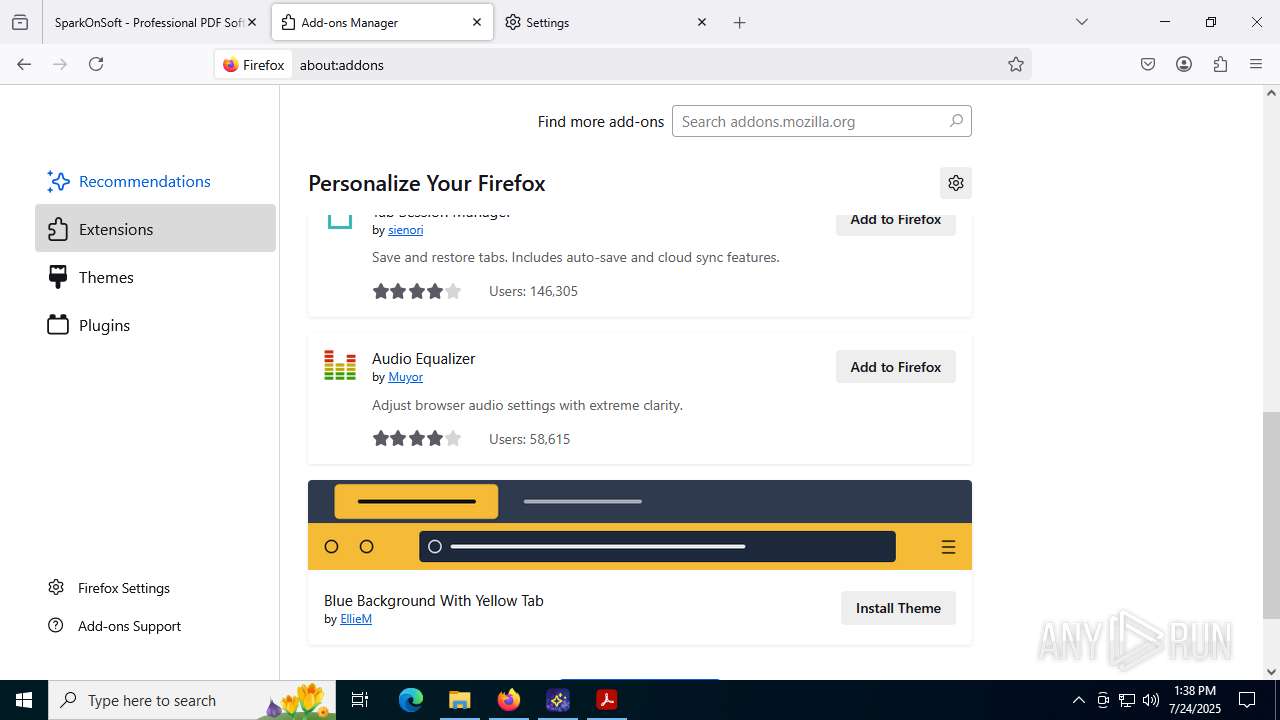Click the yellow theme preview image
Viewport: 1280px width, 720px height.
(640, 525)
